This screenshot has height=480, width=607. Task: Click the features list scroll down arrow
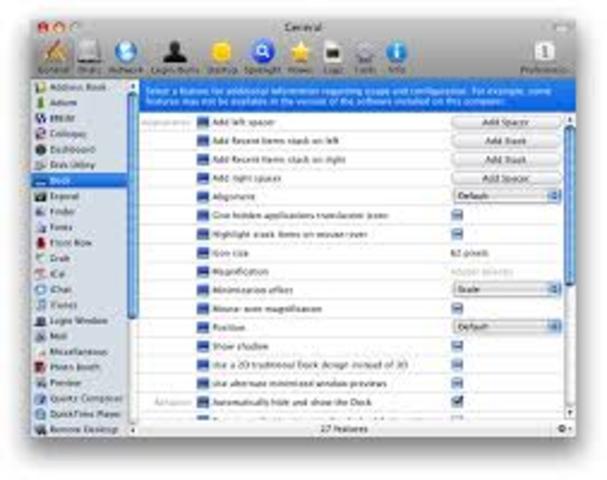click(x=569, y=413)
